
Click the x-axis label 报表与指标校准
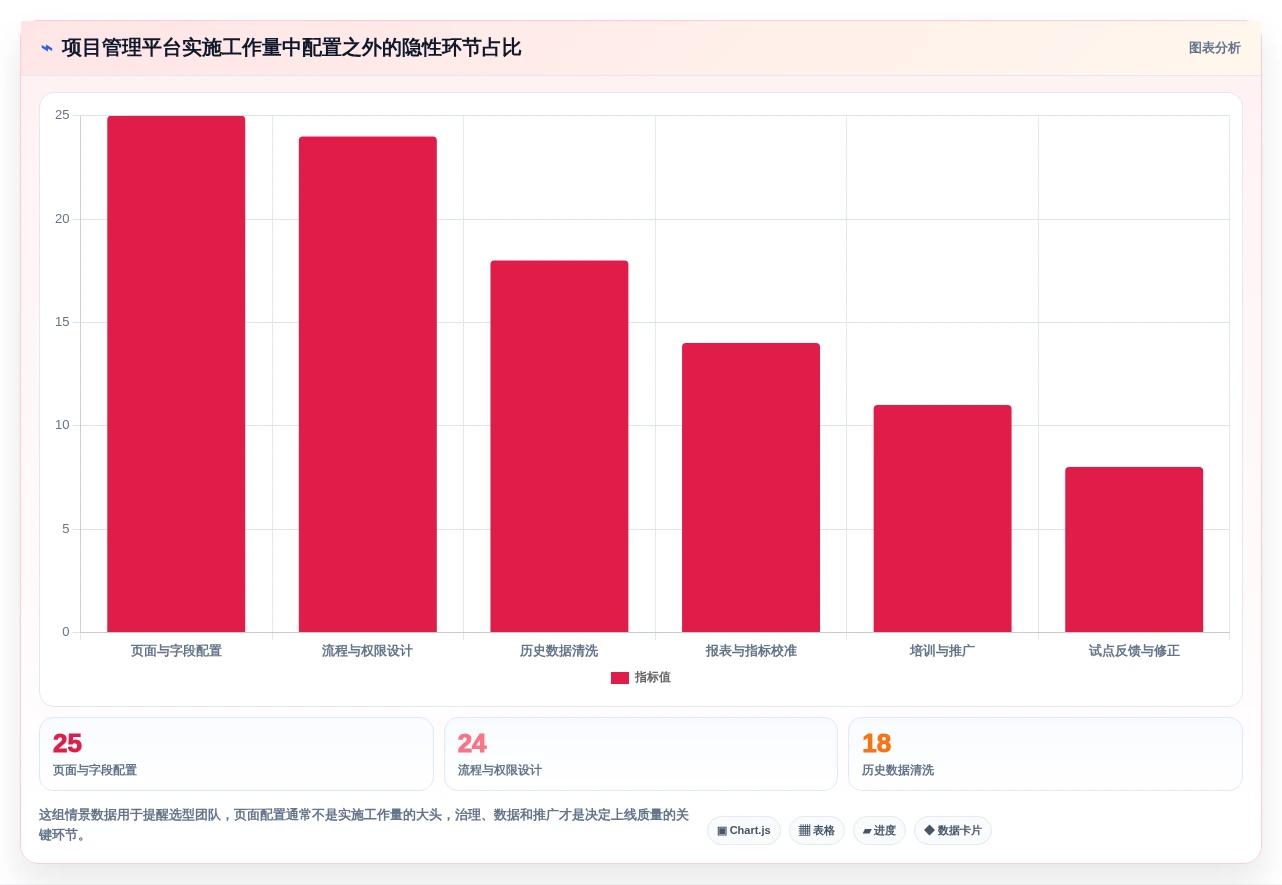[x=751, y=651]
